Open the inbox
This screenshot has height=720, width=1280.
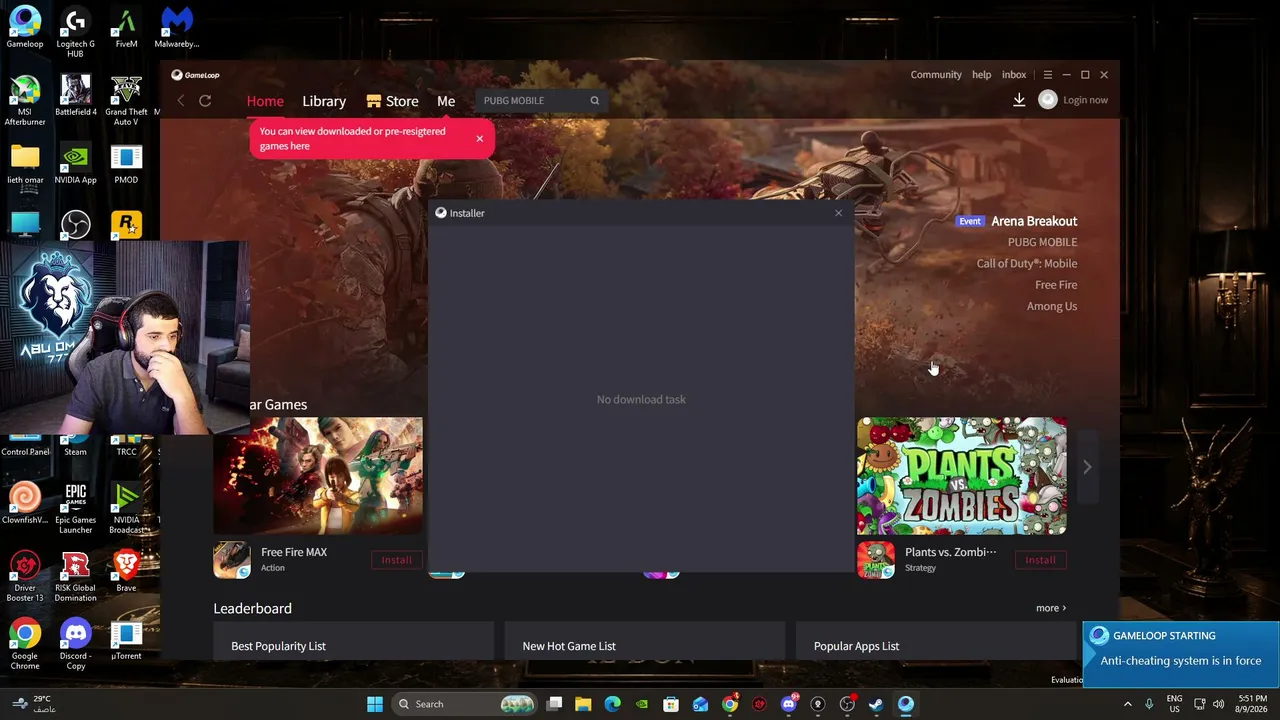1014,75
